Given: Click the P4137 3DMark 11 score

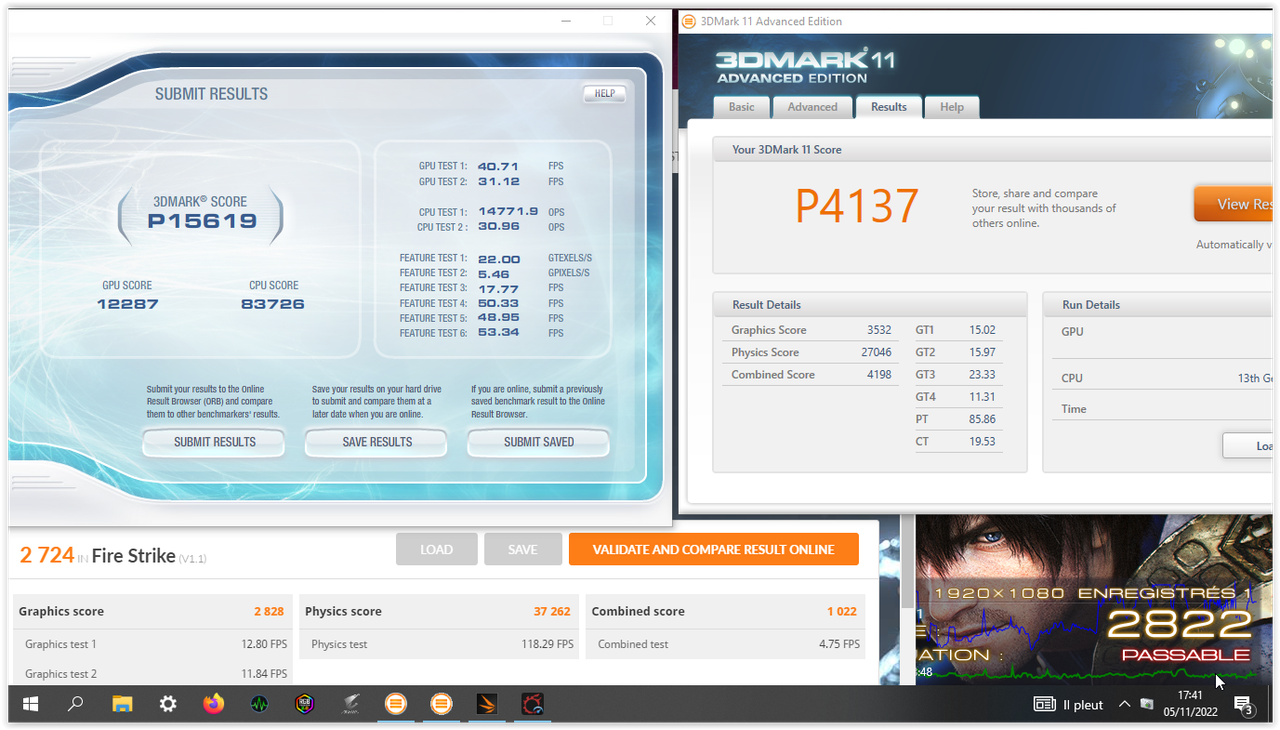Looking at the screenshot, I should tap(857, 206).
